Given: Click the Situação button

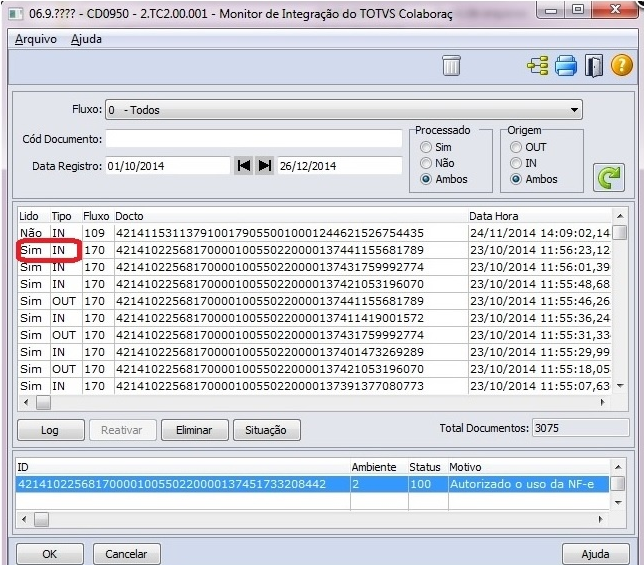Looking at the screenshot, I should [x=267, y=430].
